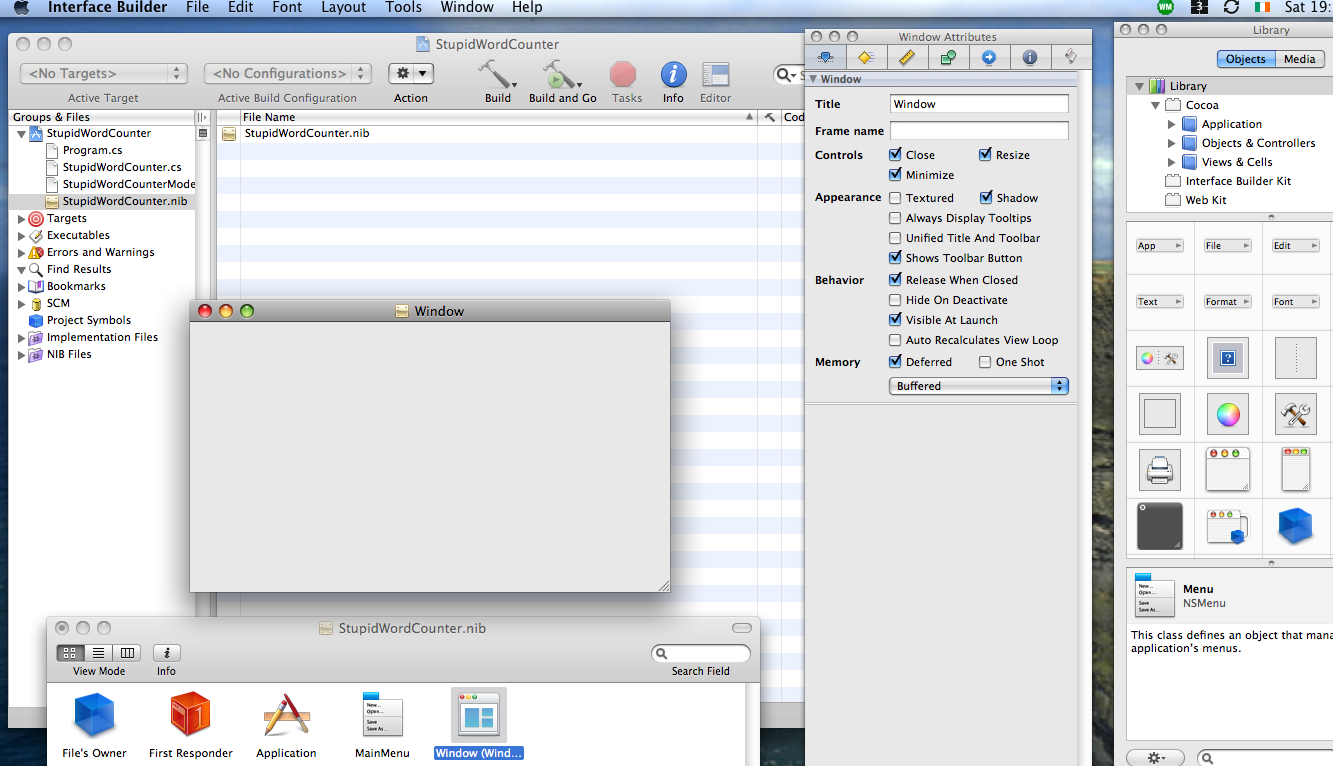
Task: Pick the color wheel toolbar library item
Action: click(1228, 413)
